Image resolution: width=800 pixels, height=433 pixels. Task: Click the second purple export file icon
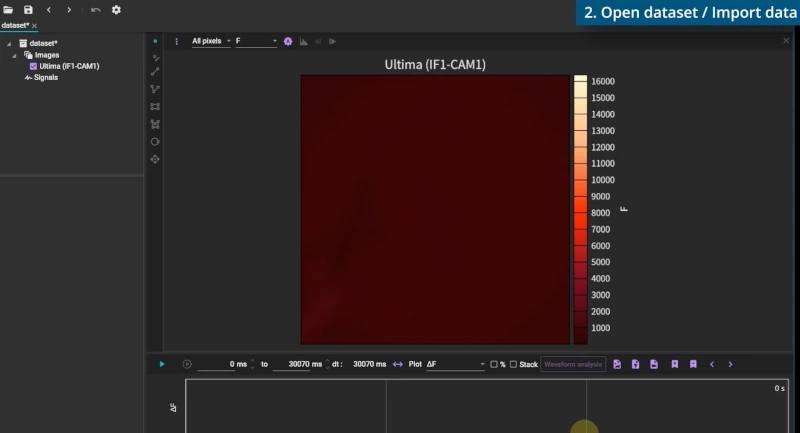pyautogui.click(x=635, y=364)
